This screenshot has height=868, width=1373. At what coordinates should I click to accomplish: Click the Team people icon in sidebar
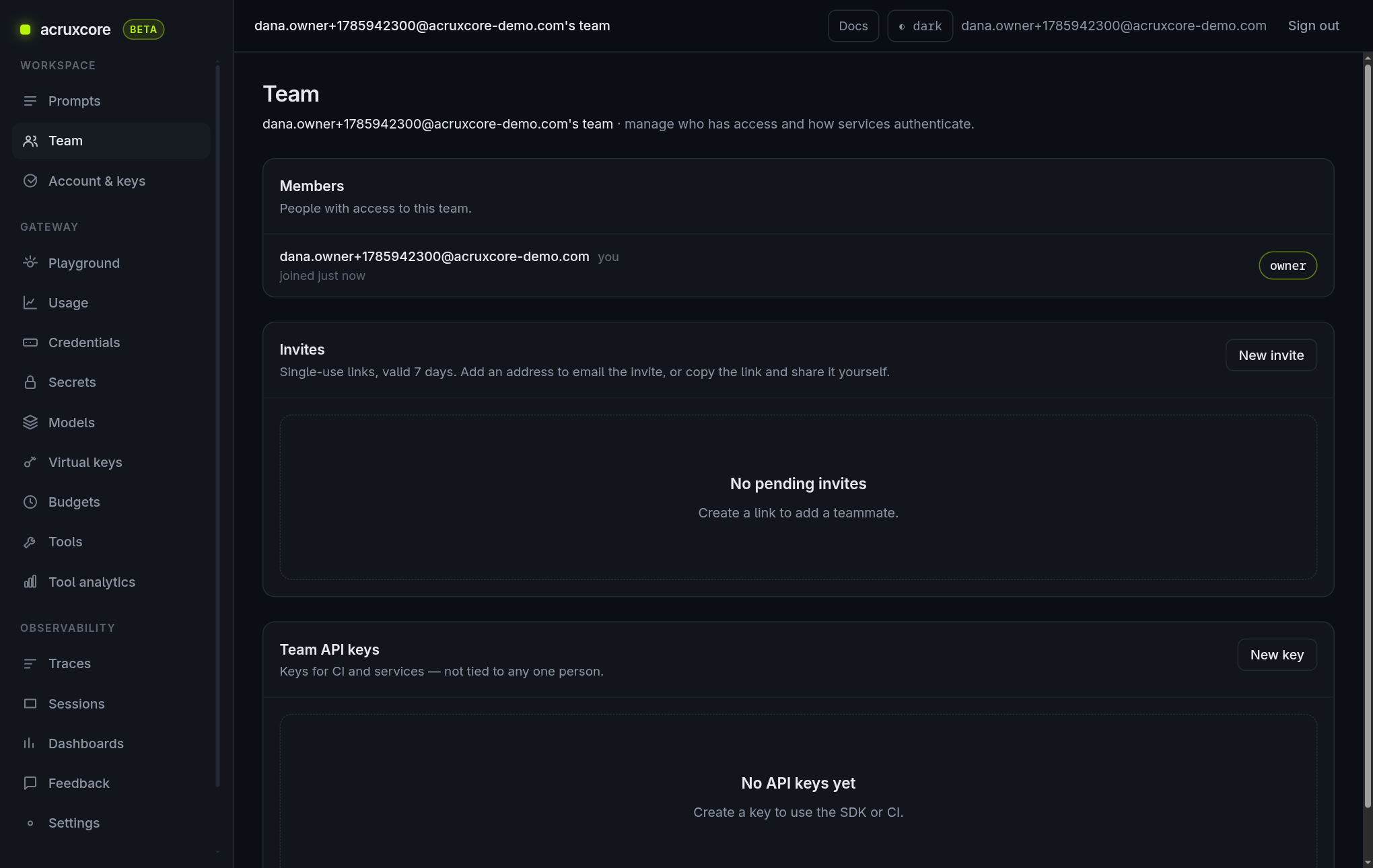click(x=30, y=141)
